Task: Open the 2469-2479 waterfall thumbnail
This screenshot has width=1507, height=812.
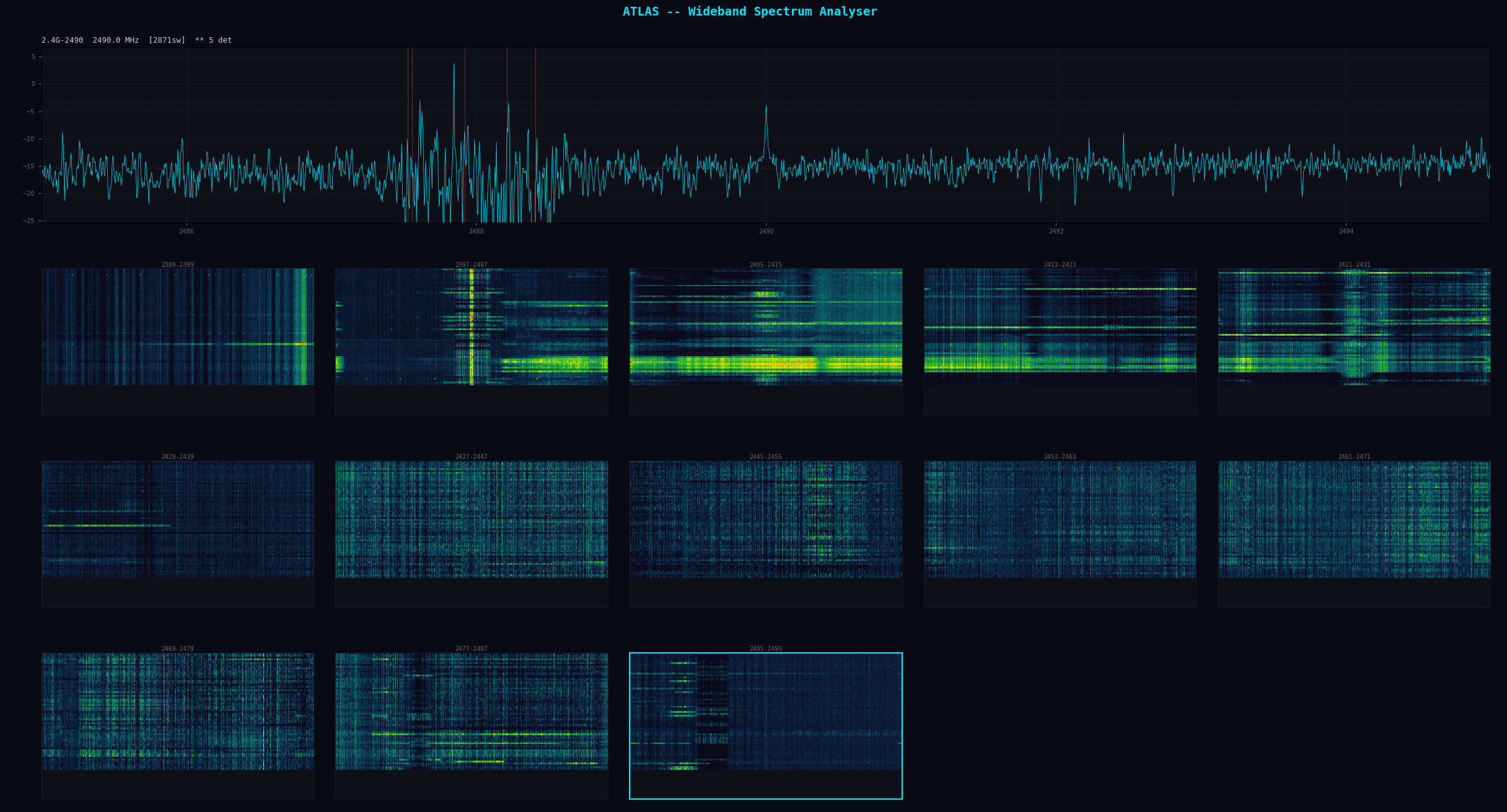Action: (177, 726)
